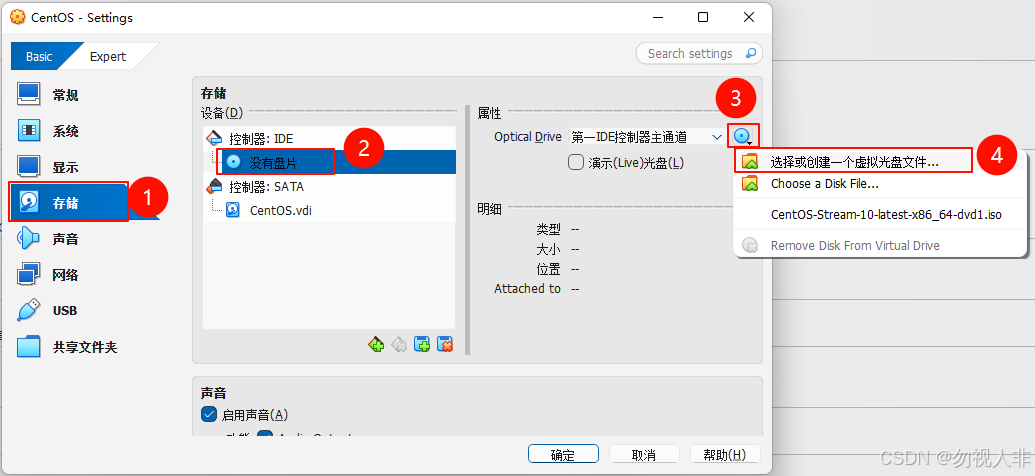
Task: Click the 明细 details heading
Action: coord(489,209)
